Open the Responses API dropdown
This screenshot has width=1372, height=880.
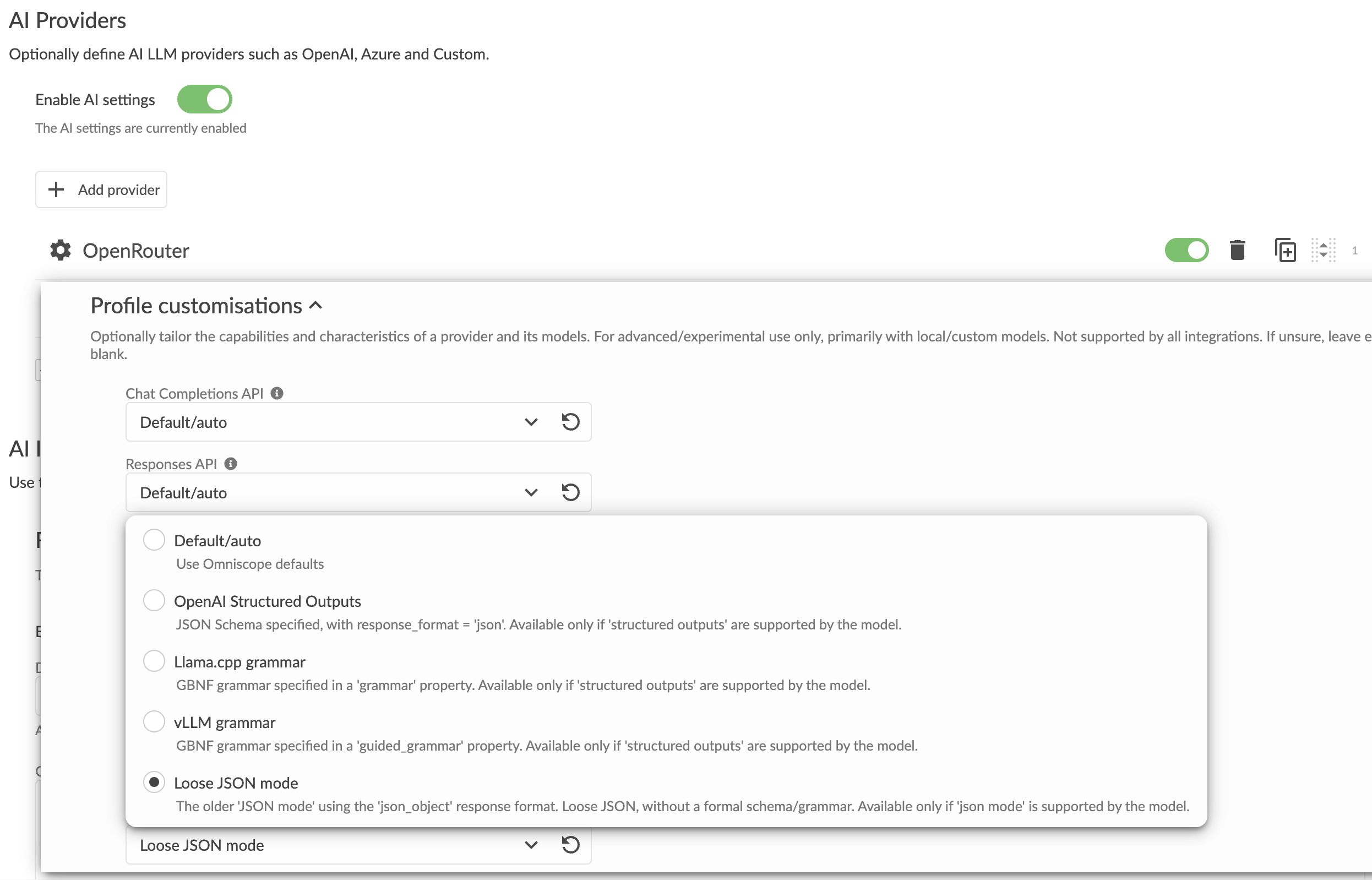click(331, 492)
